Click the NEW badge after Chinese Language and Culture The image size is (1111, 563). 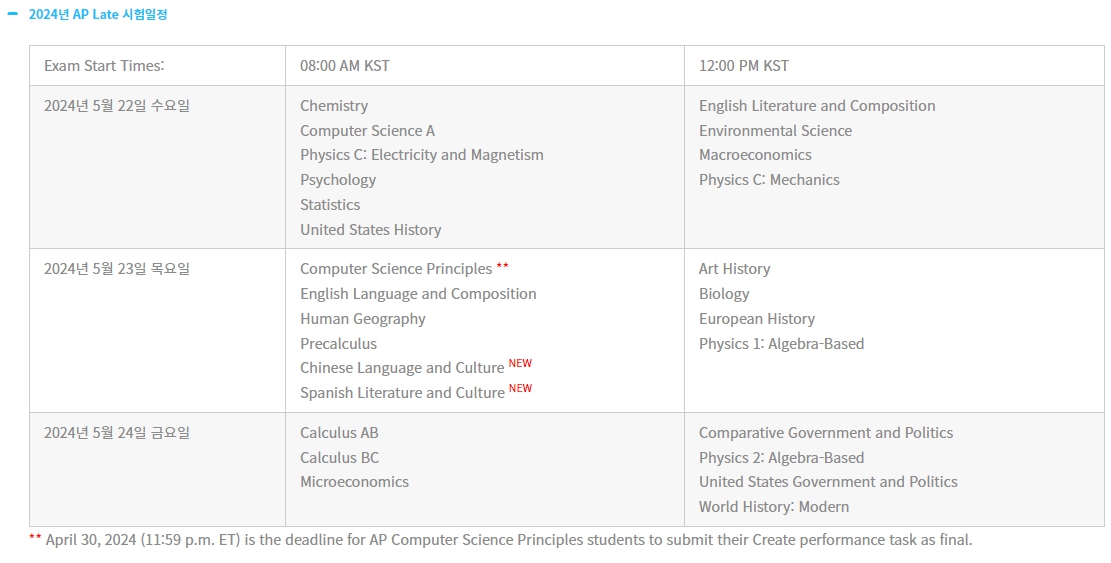point(520,363)
